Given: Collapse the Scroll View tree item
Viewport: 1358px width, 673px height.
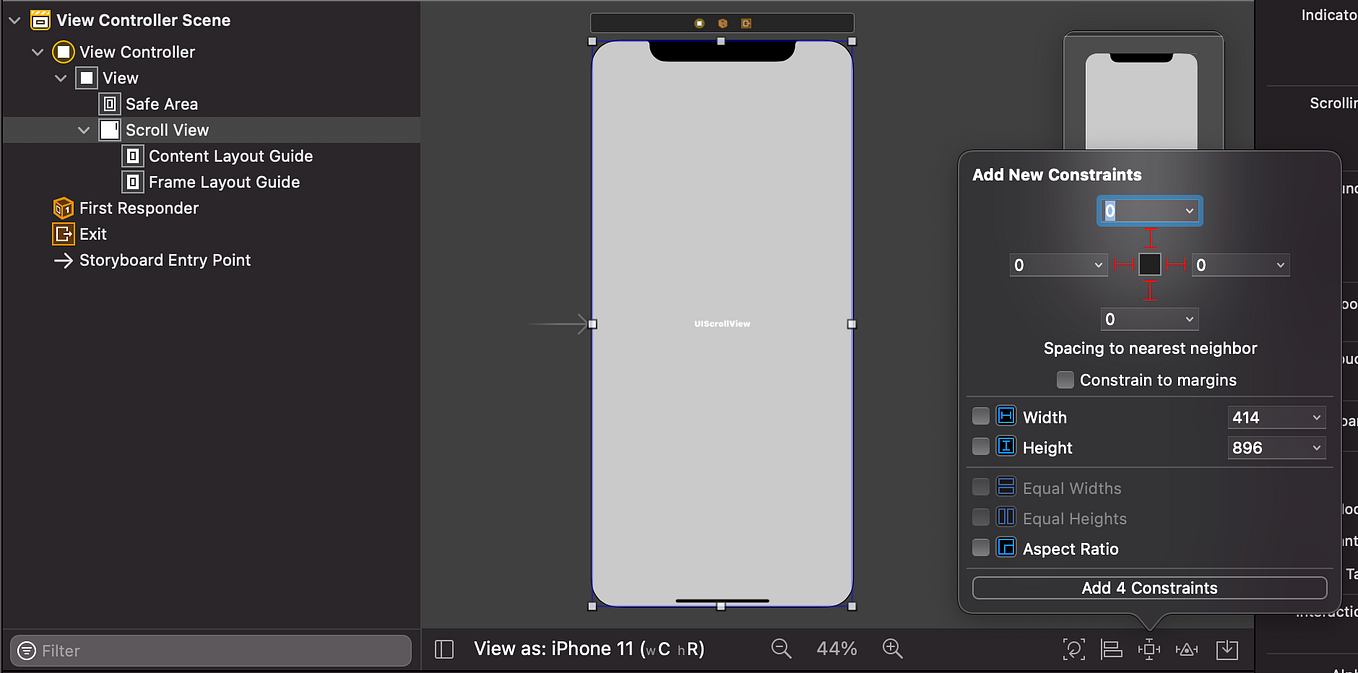Looking at the screenshot, I should click(x=85, y=129).
